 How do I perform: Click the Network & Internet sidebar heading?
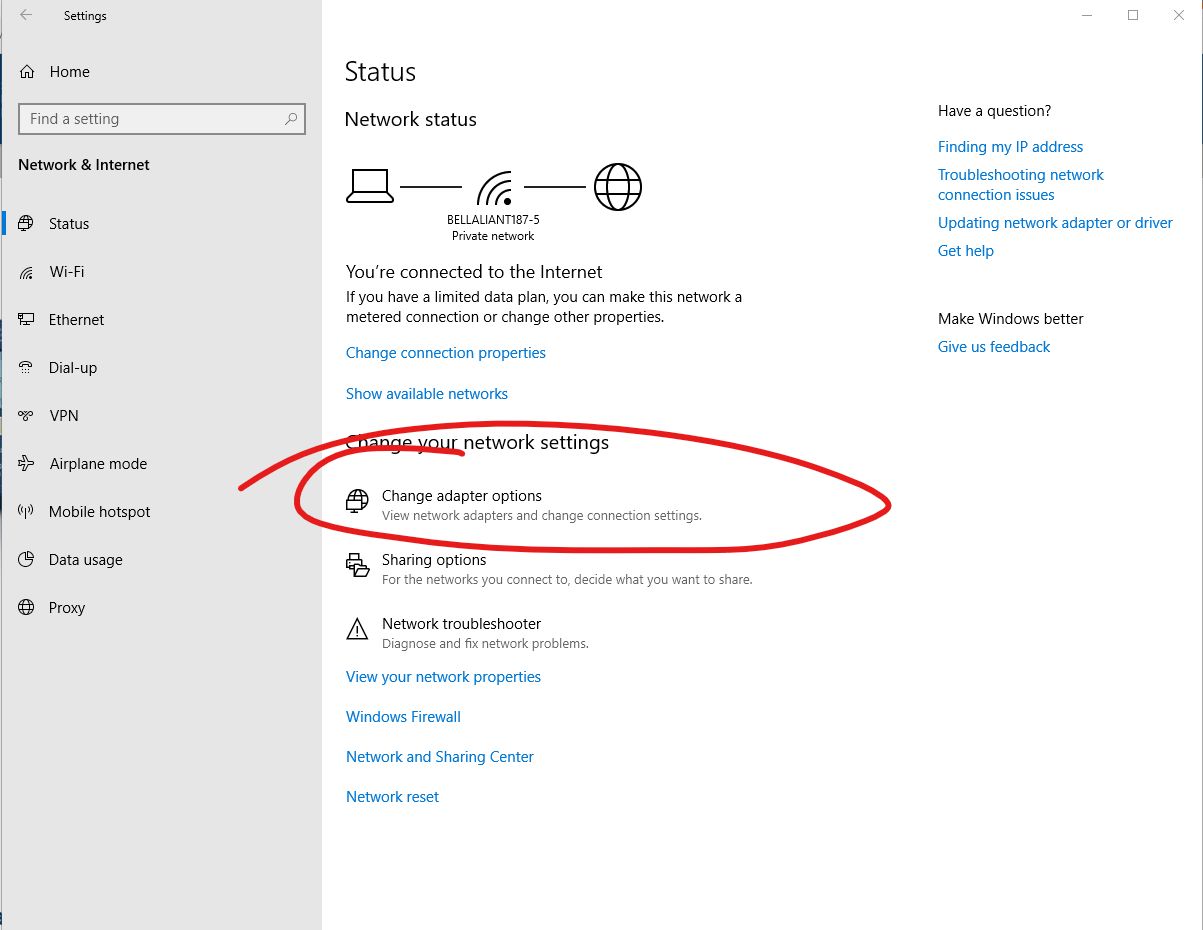pos(84,165)
